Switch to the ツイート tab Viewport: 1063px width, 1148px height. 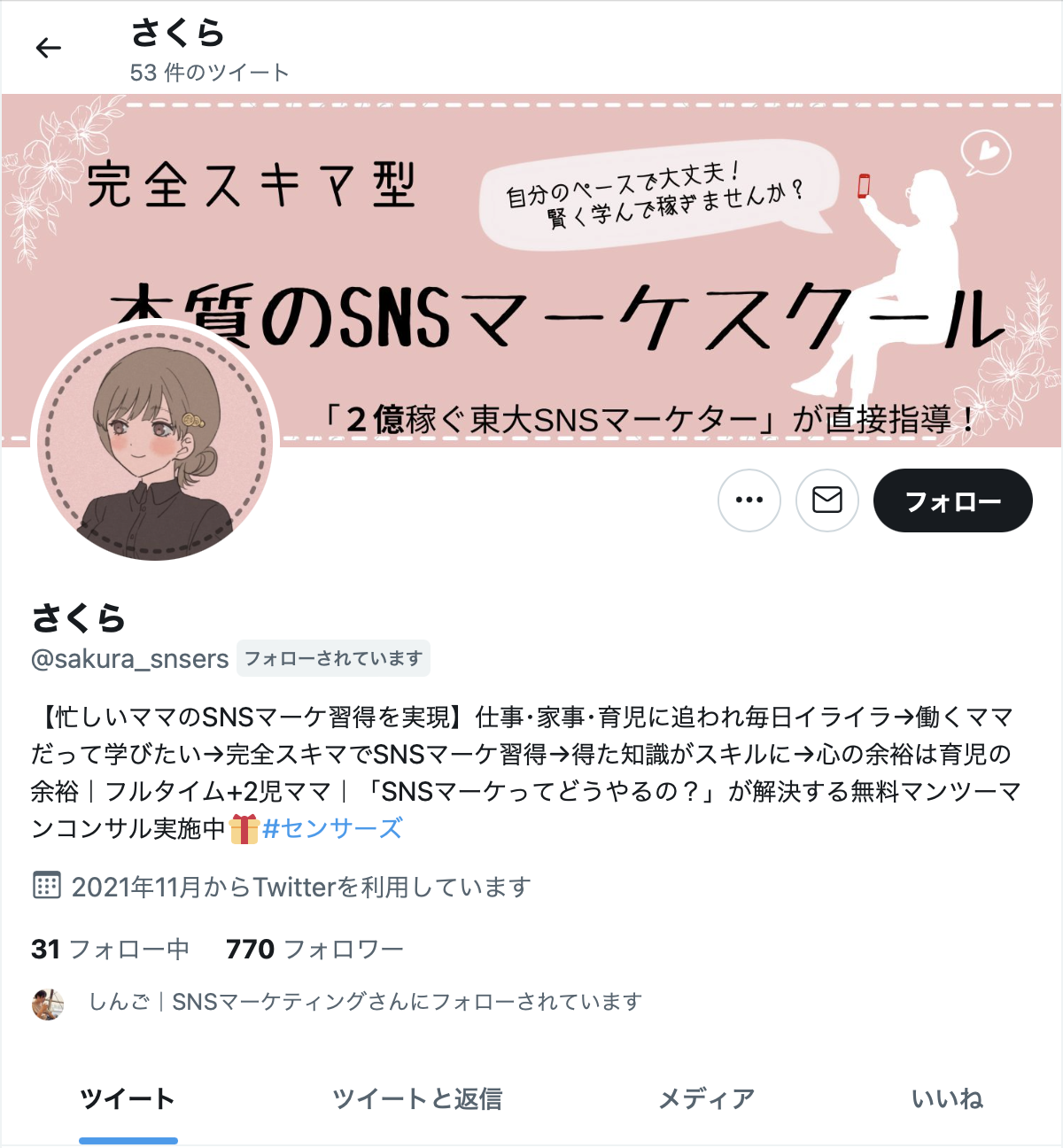point(128,1099)
